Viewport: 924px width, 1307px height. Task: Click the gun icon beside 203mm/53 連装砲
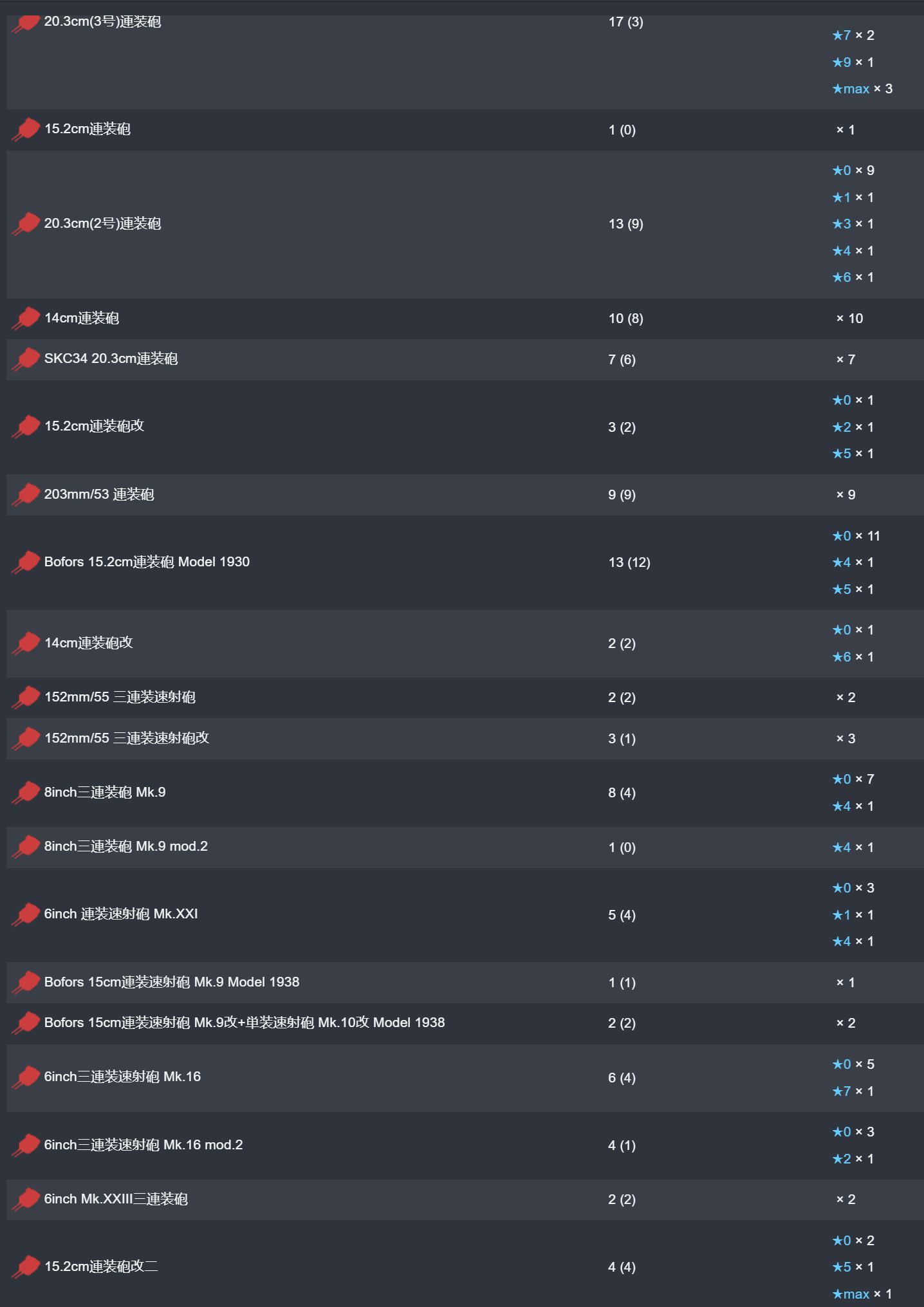point(26,495)
